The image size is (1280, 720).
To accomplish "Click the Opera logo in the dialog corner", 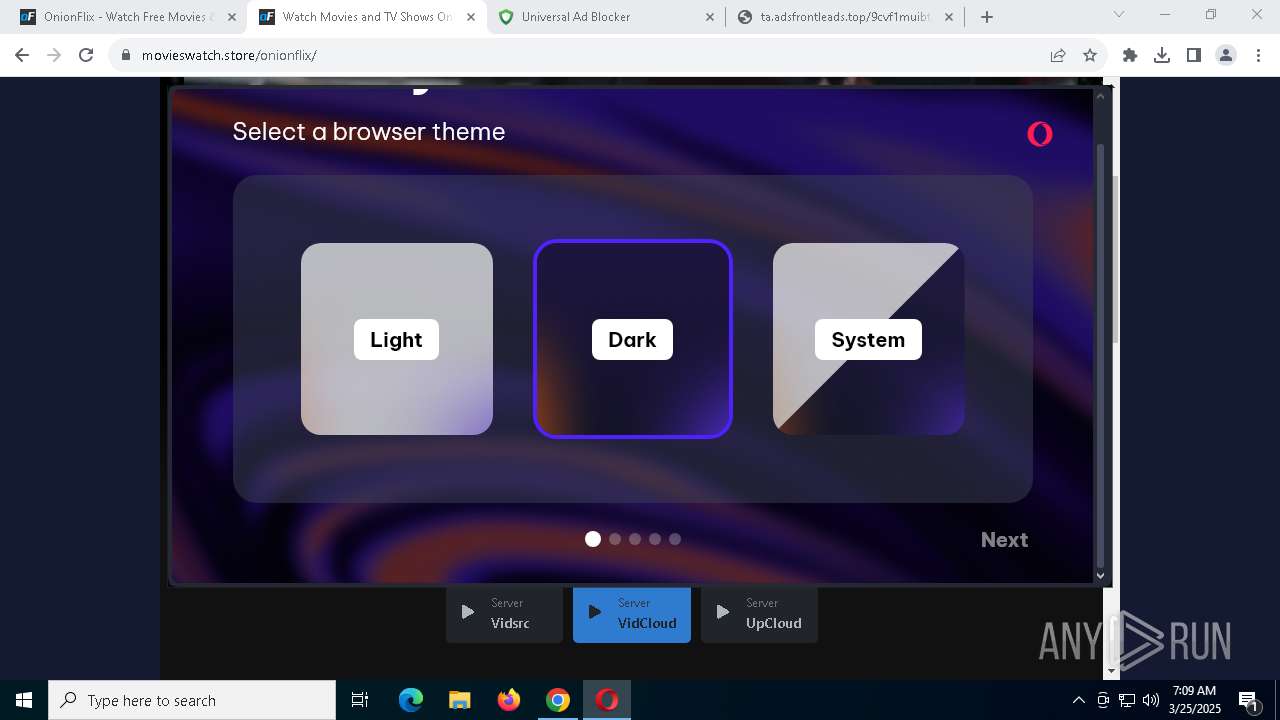I will 1040,133.
